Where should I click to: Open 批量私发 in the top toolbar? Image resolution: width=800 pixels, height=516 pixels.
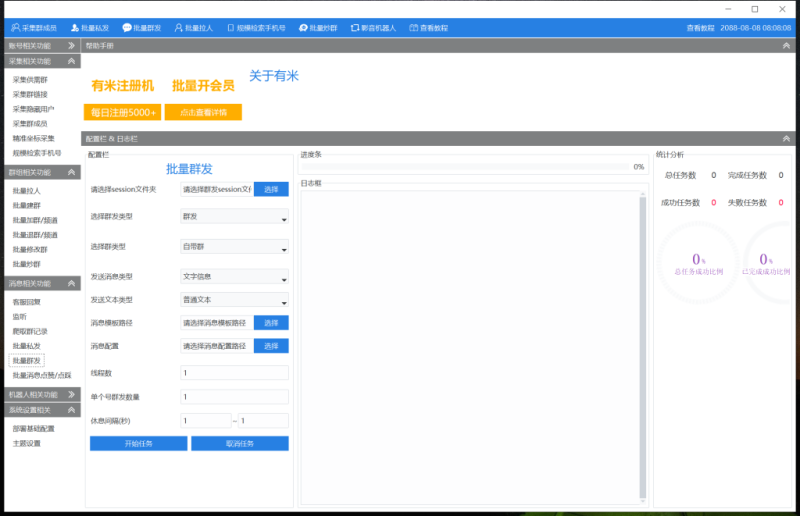[x=90, y=28]
